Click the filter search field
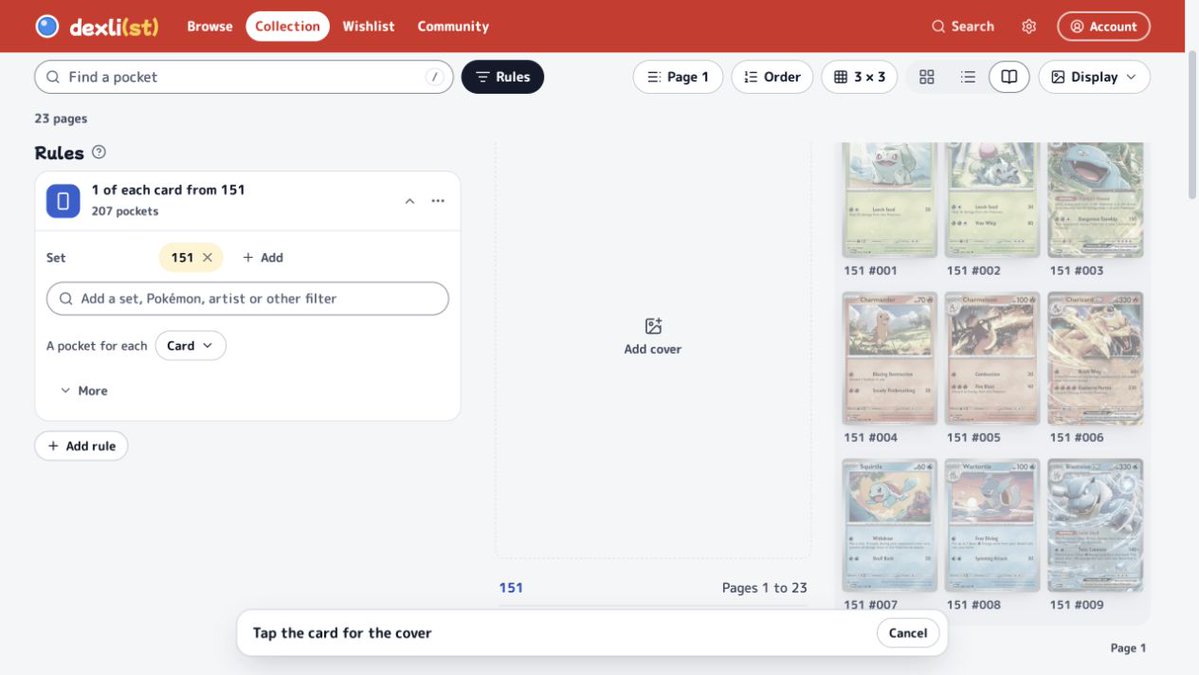The image size is (1199, 675). (x=248, y=298)
